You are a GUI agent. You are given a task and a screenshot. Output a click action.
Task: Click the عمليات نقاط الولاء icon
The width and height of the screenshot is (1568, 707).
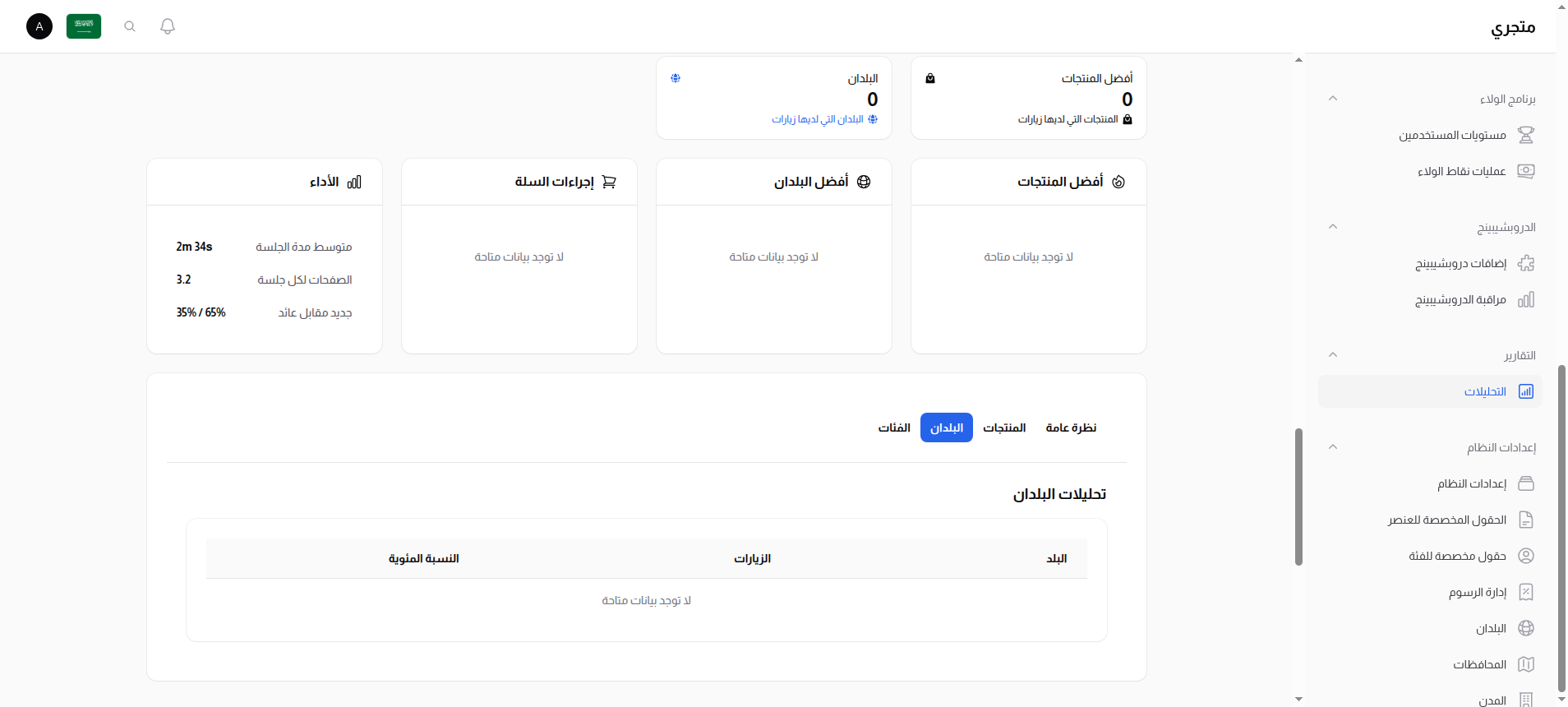coord(1527,171)
